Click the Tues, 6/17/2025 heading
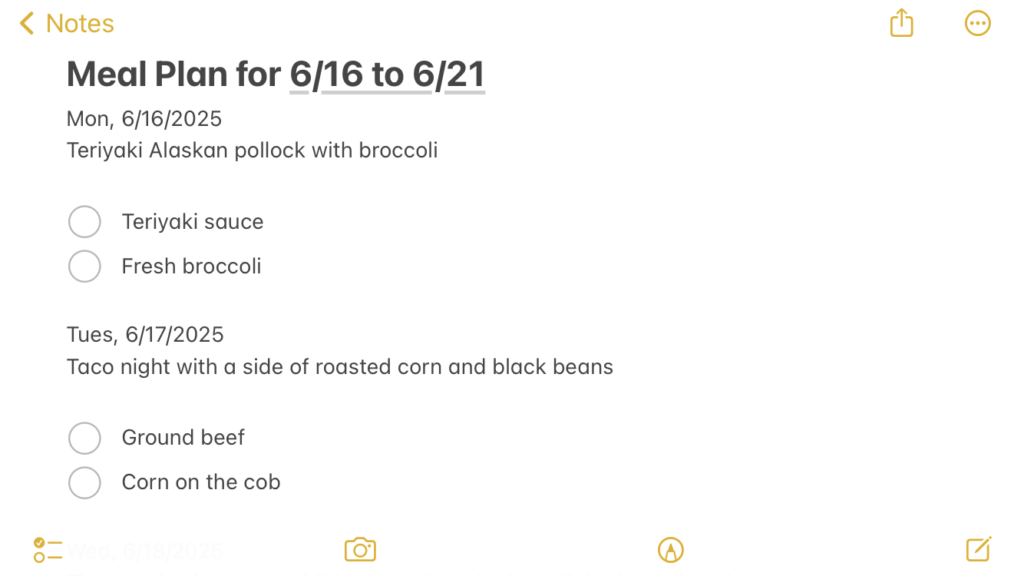The height and width of the screenshot is (576, 1024). [x=145, y=335]
